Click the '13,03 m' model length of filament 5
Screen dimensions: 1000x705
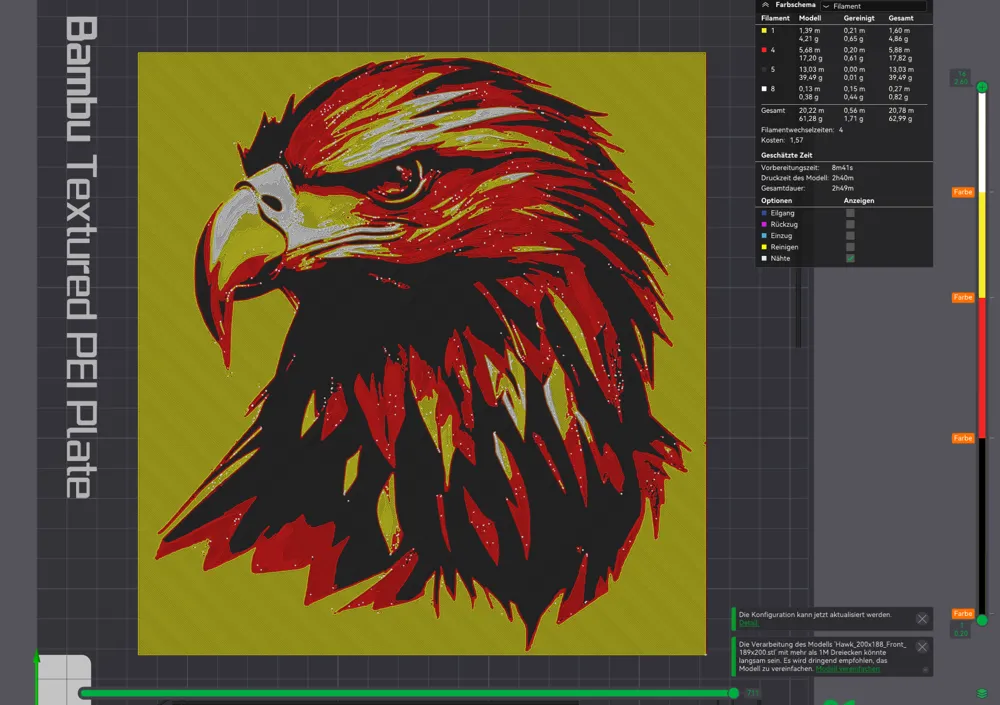pos(811,70)
